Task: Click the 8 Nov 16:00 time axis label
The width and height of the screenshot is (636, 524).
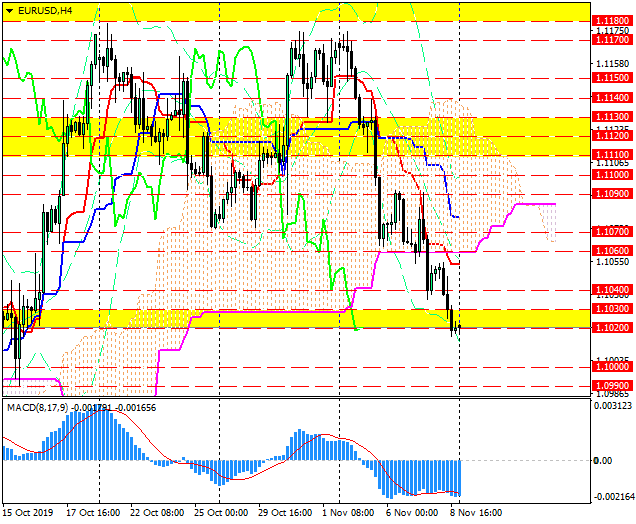Action: (x=475, y=512)
